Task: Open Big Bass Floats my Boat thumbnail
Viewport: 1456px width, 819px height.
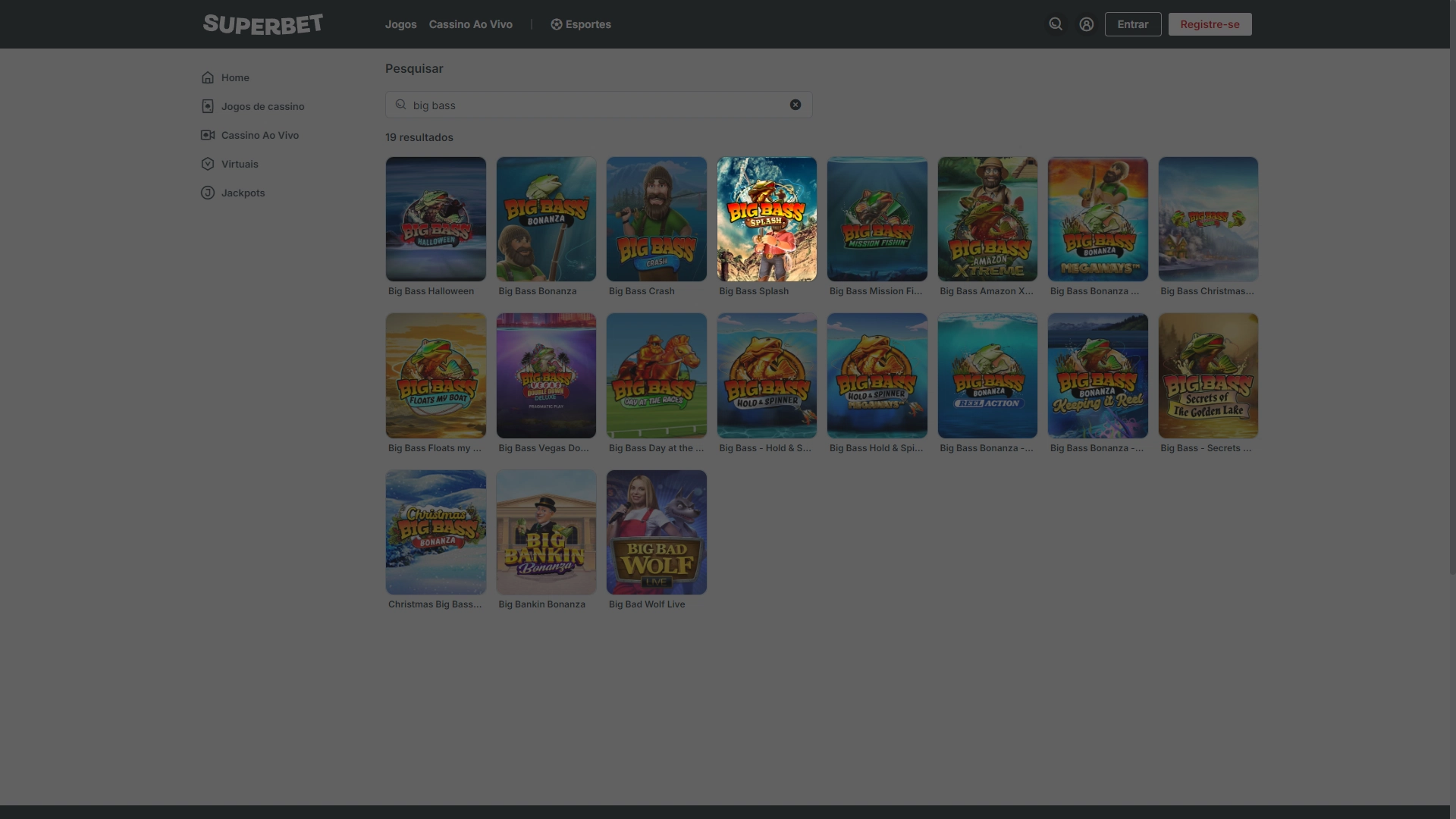Action: (x=435, y=375)
